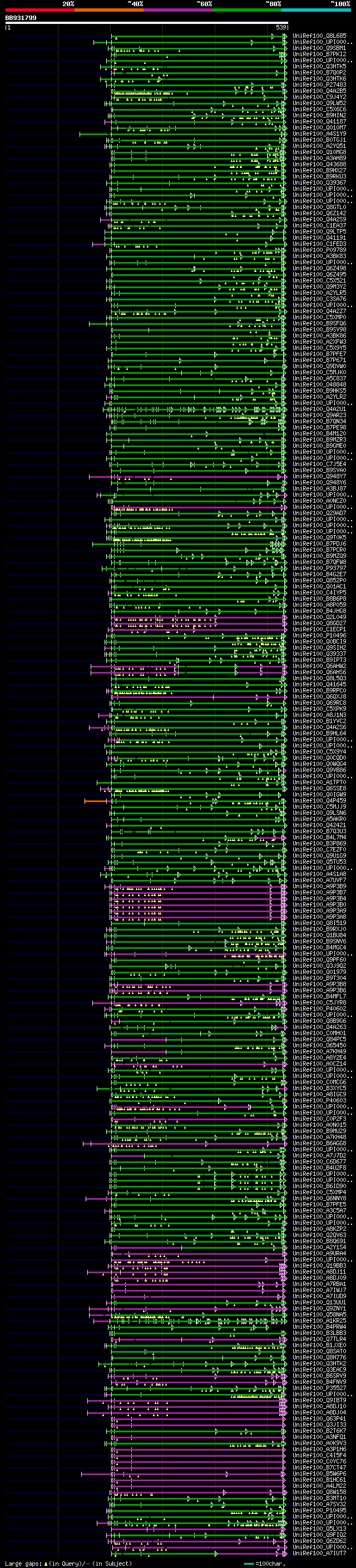The width and height of the screenshot is (356, 1568).
Task: Select the UniRef100_Q4P459 label
Action: click(x=319, y=801)
